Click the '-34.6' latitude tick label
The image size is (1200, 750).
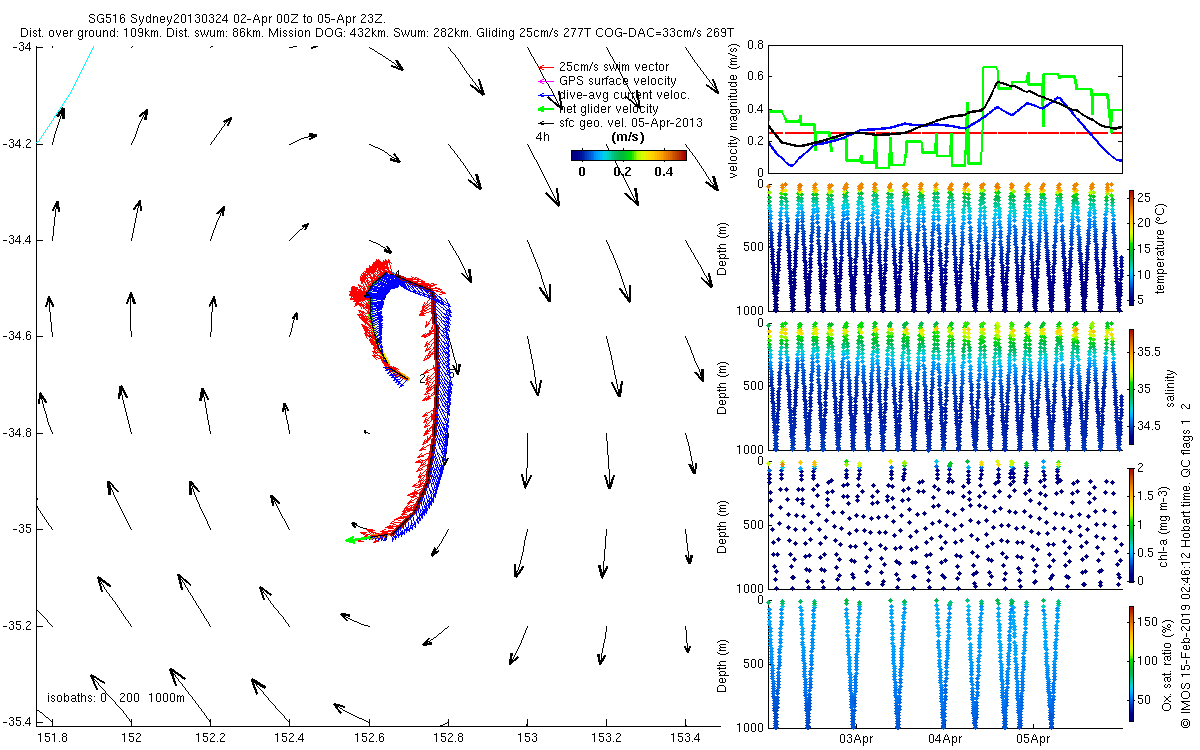click(x=17, y=336)
